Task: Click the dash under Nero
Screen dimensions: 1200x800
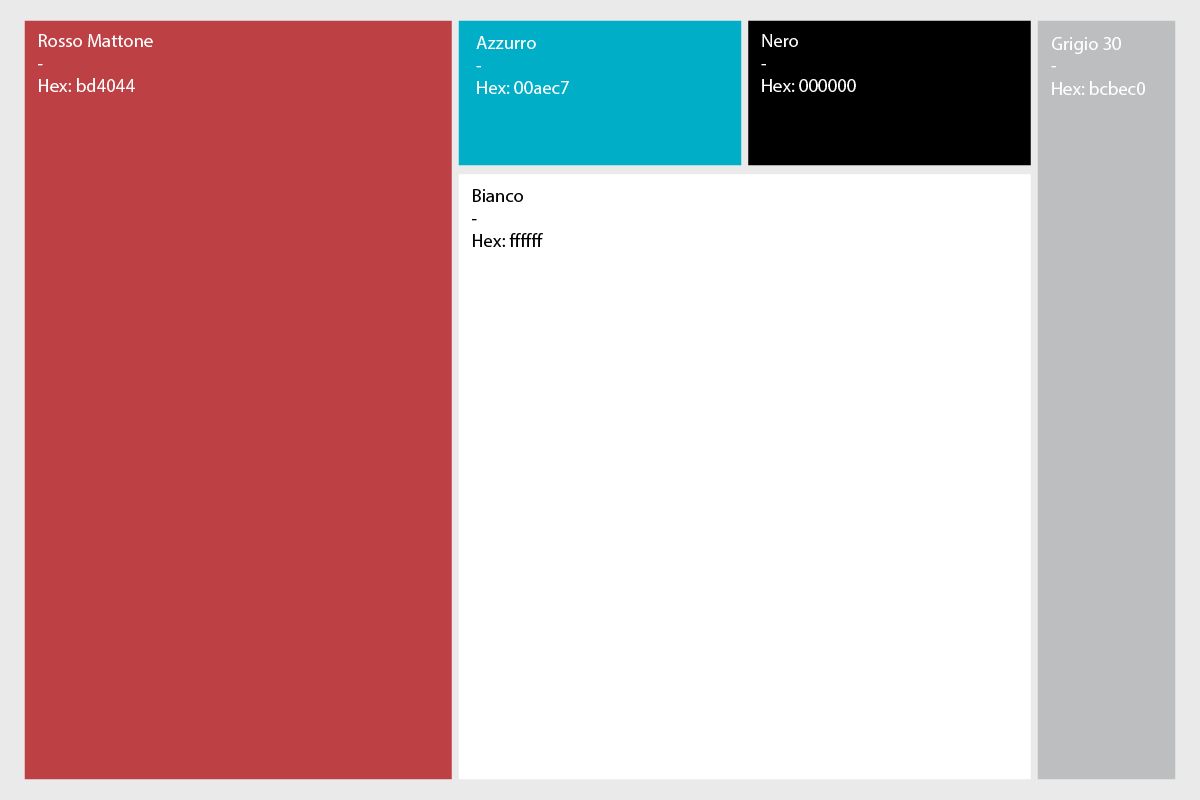Action: click(x=763, y=64)
